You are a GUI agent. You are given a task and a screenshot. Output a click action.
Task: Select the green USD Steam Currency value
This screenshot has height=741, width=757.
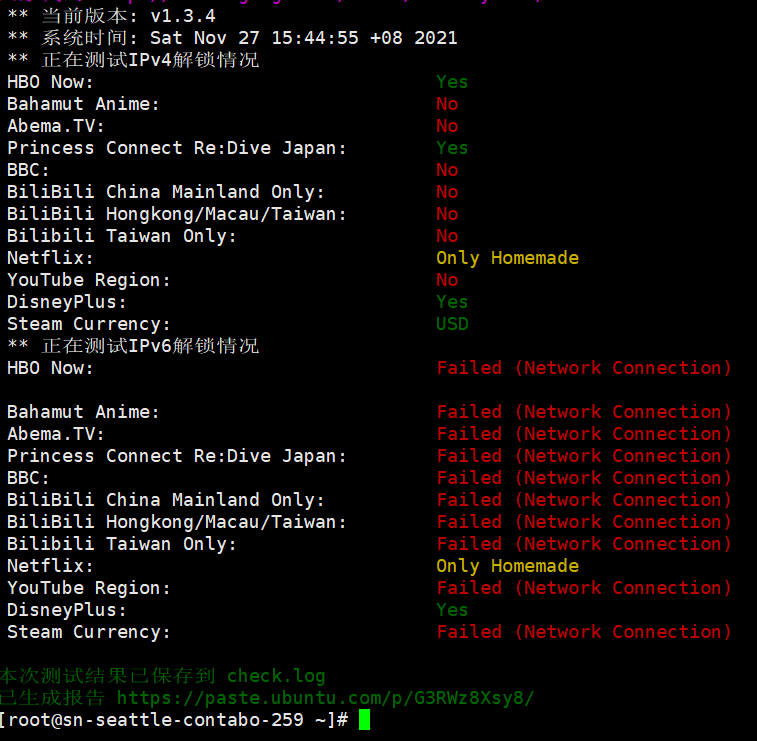[x=452, y=324]
